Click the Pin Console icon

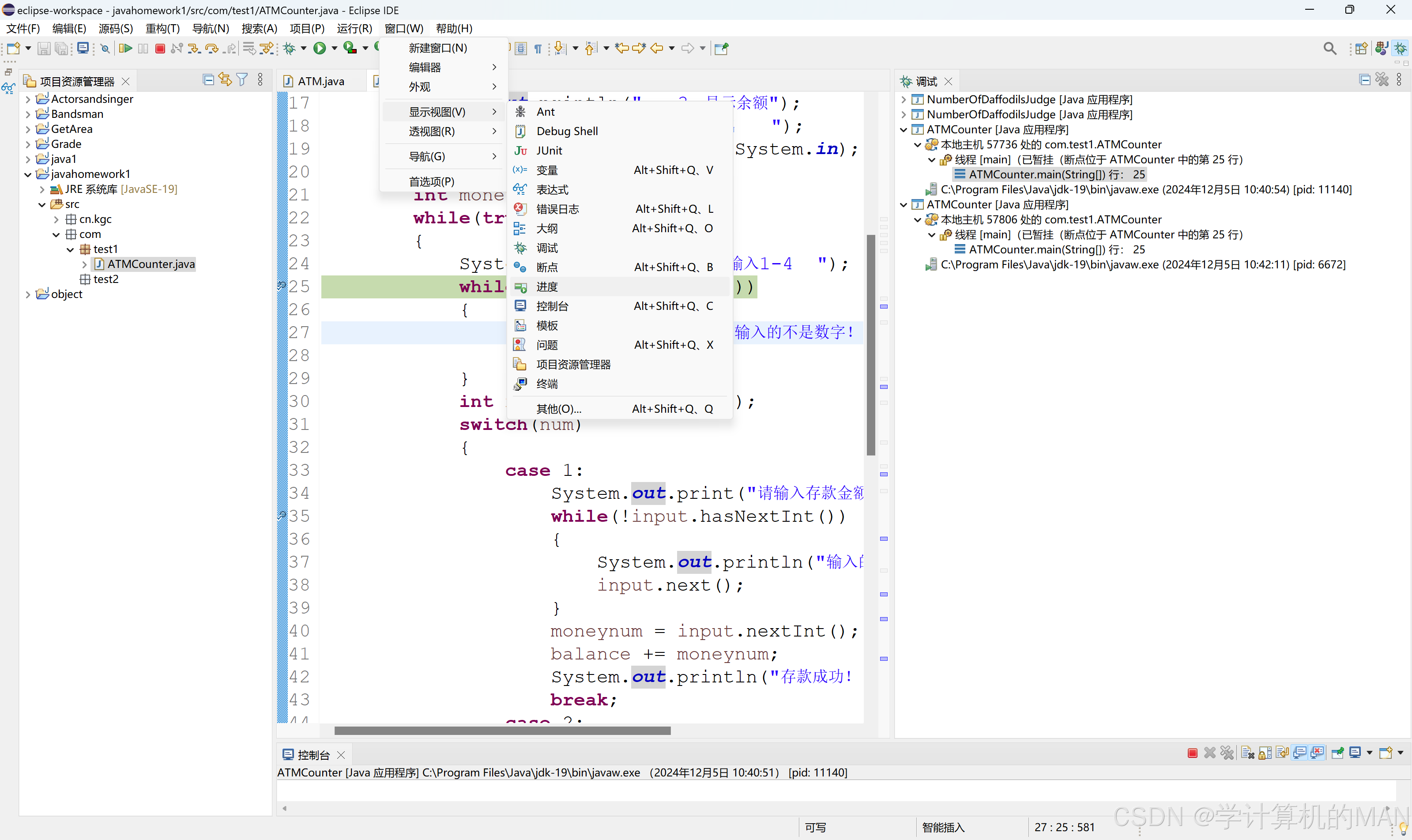click(1337, 753)
